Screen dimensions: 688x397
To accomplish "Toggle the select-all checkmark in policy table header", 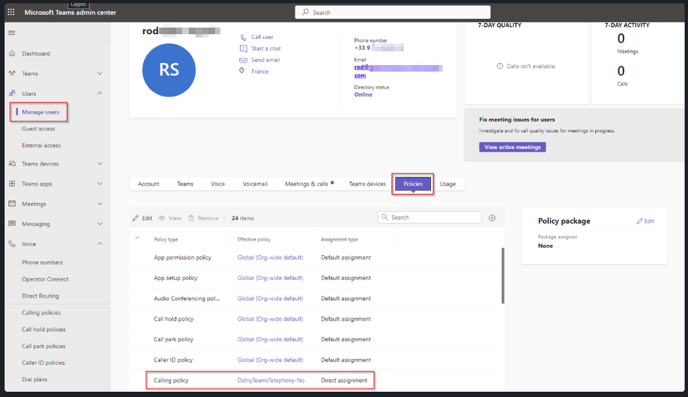I will click(x=137, y=238).
